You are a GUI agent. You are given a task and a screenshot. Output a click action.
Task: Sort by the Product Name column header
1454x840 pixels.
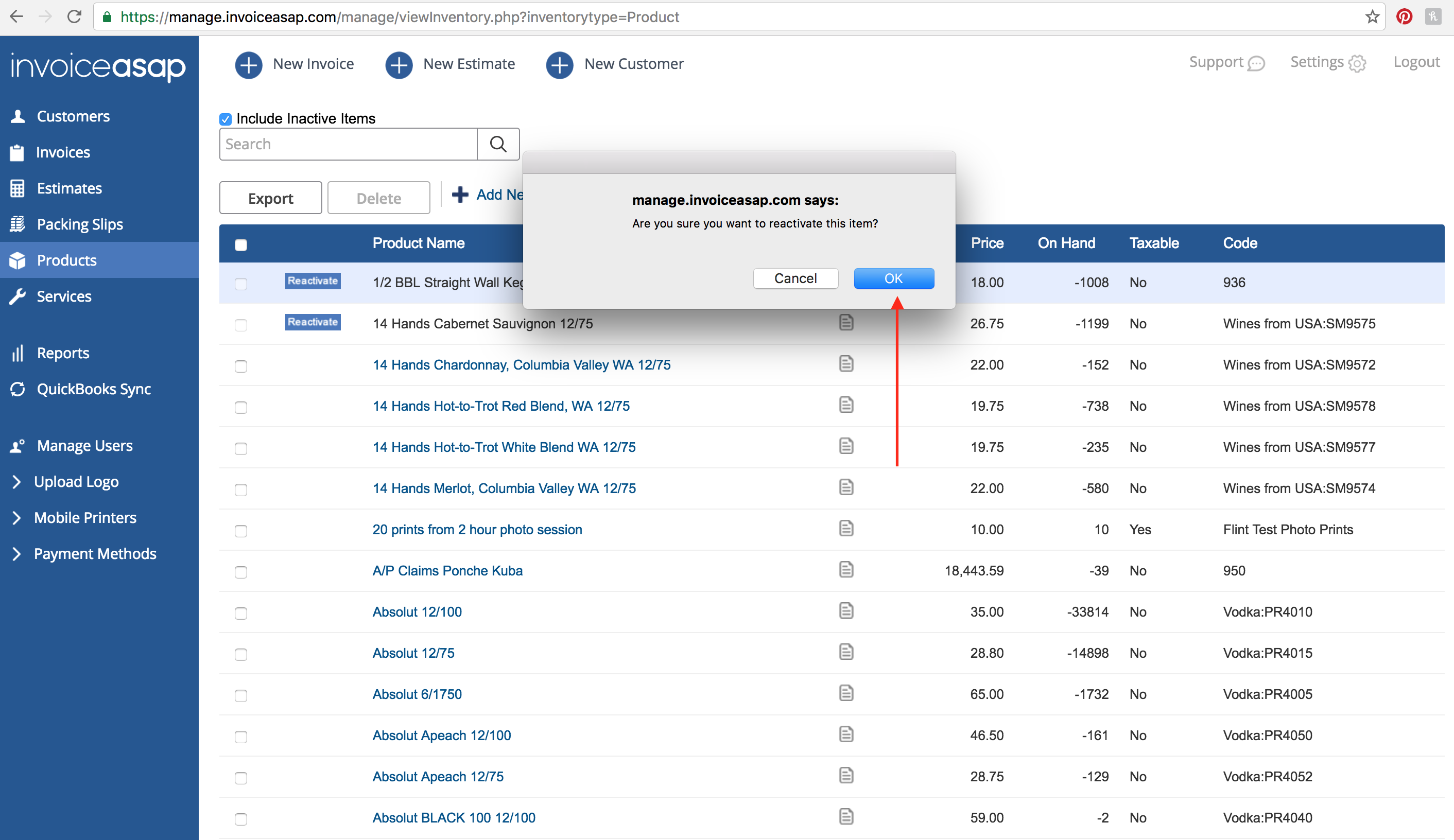pyautogui.click(x=418, y=243)
